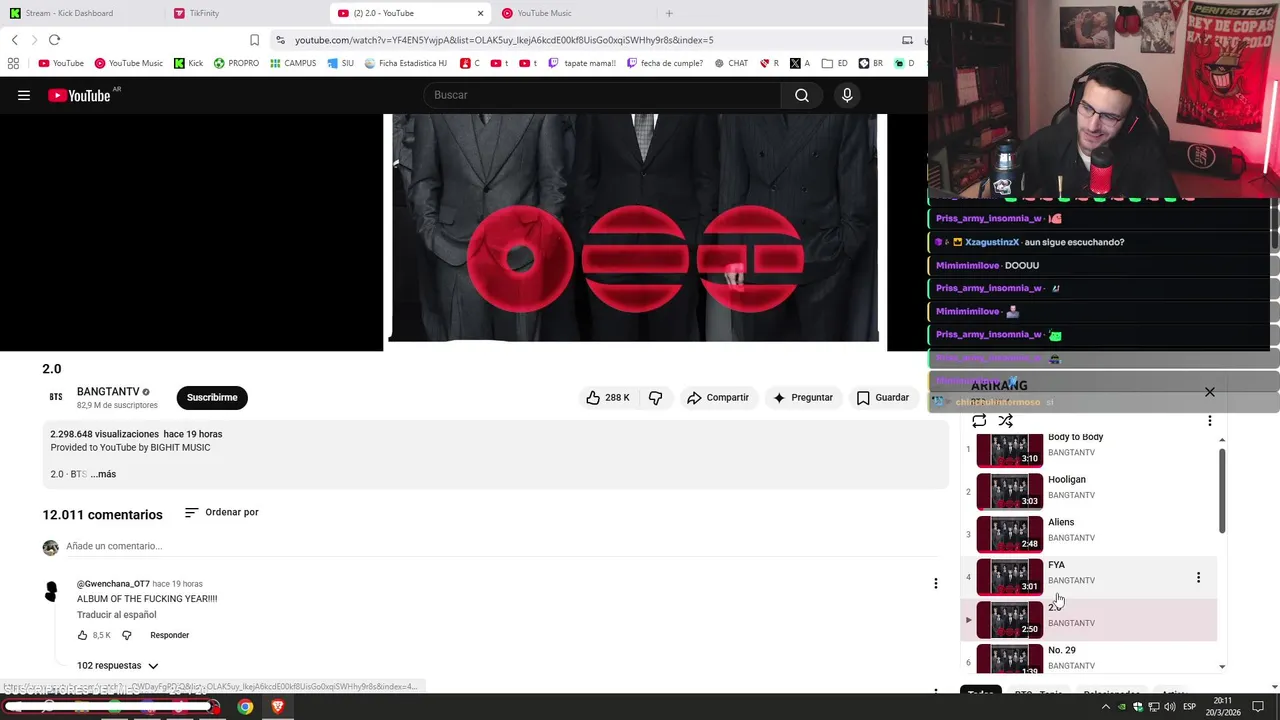The image size is (1280, 720).
Task: Open the Kick bookmark
Action: tap(188, 63)
